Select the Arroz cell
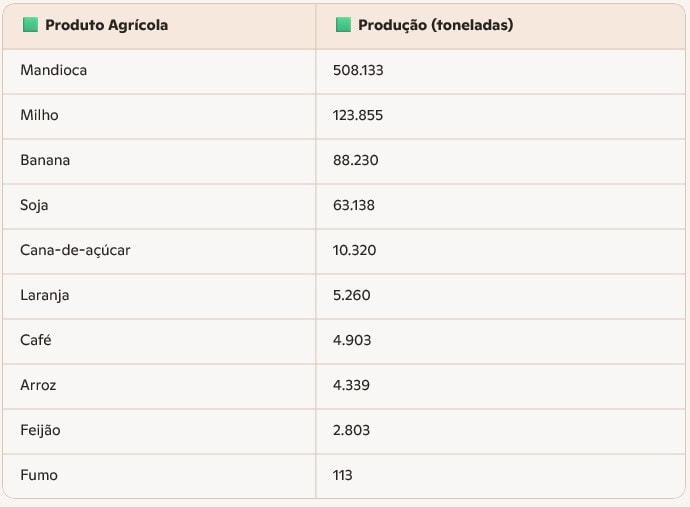This screenshot has width=690, height=507. click(38, 385)
